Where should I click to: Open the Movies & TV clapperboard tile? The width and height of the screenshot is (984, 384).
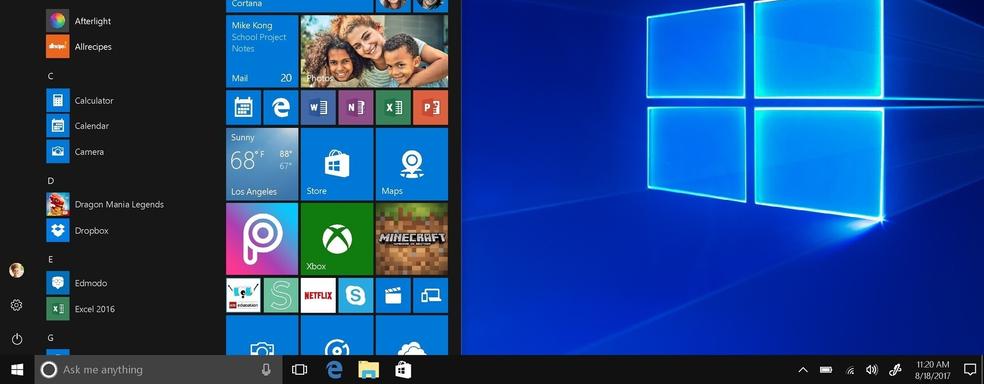click(393, 296)
